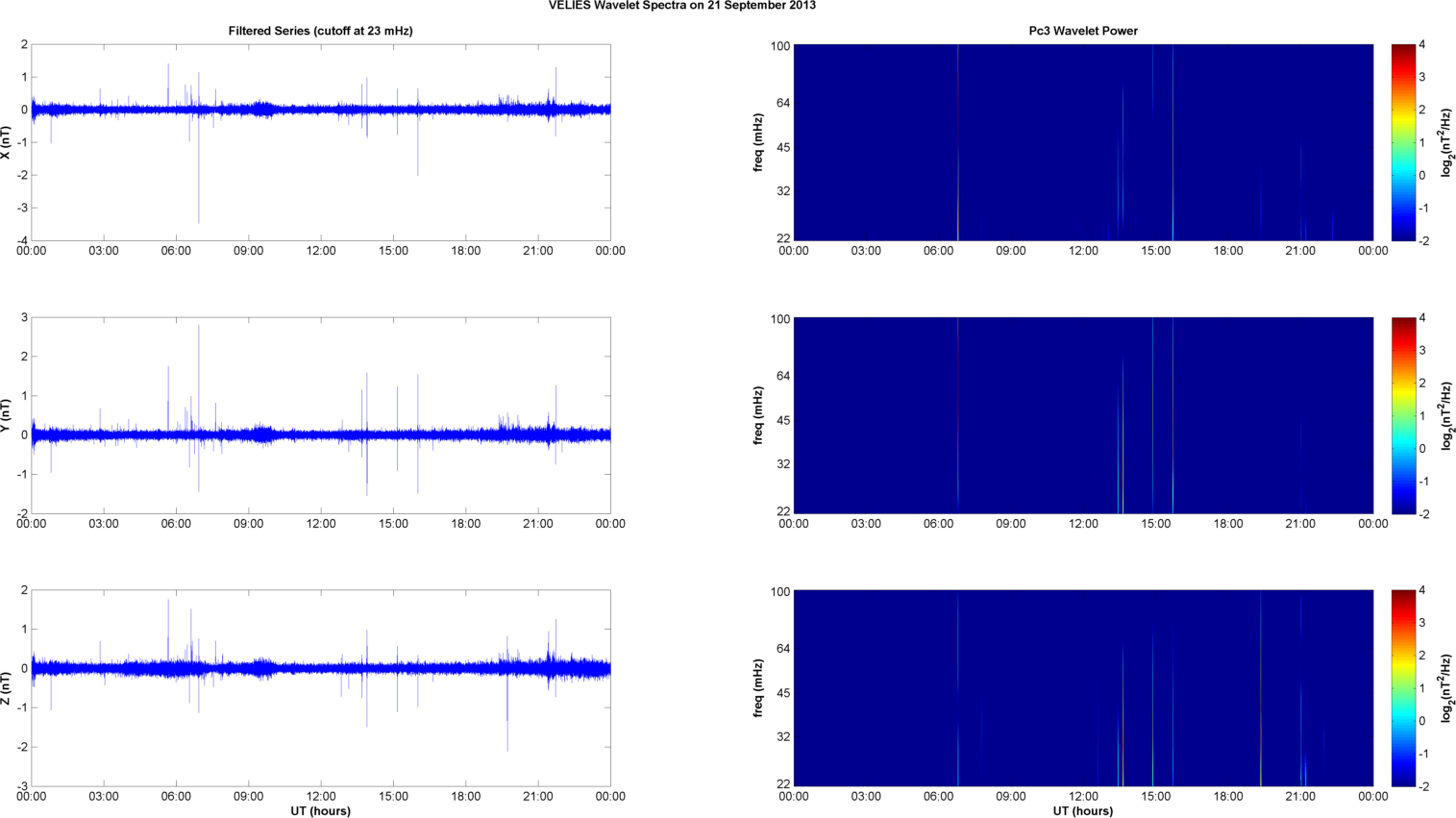Click the '12:00' tick under the X time series plot
The image size is (1456, 818).
point(321,251)
